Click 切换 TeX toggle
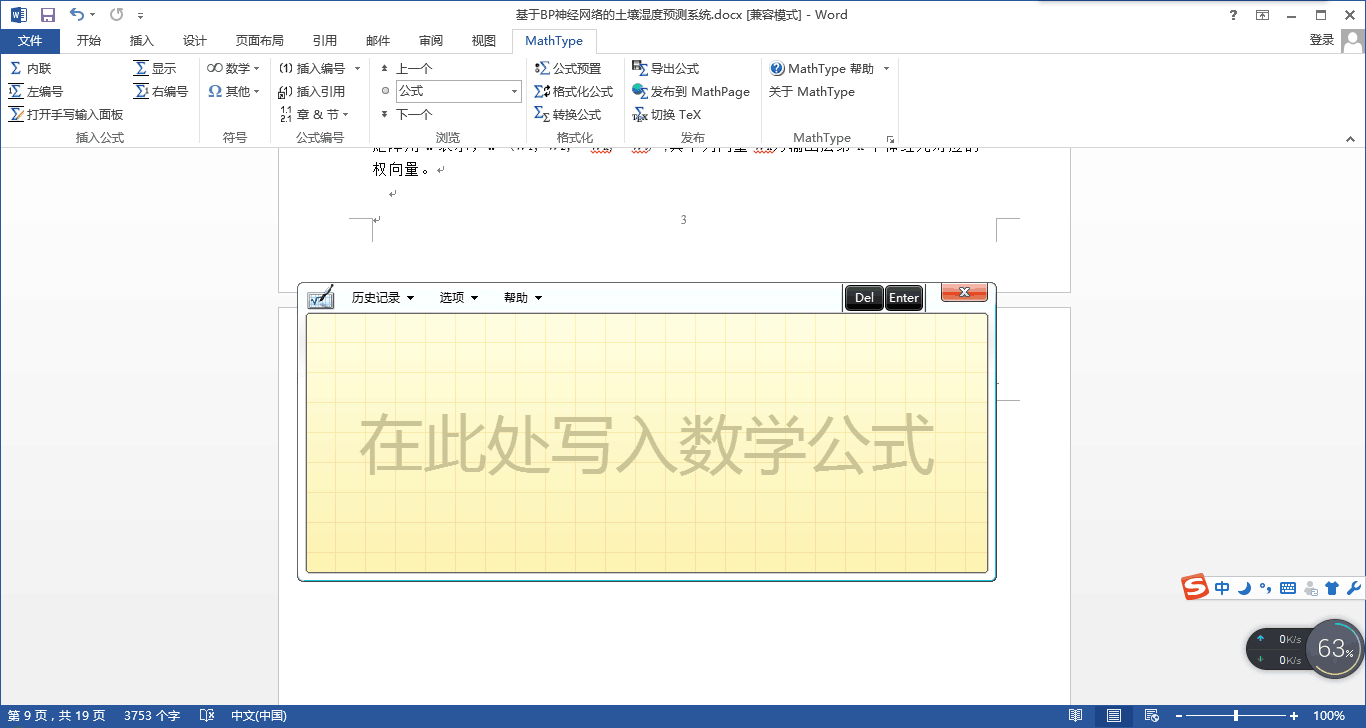 pyautogui.click(x=667, y=114)
